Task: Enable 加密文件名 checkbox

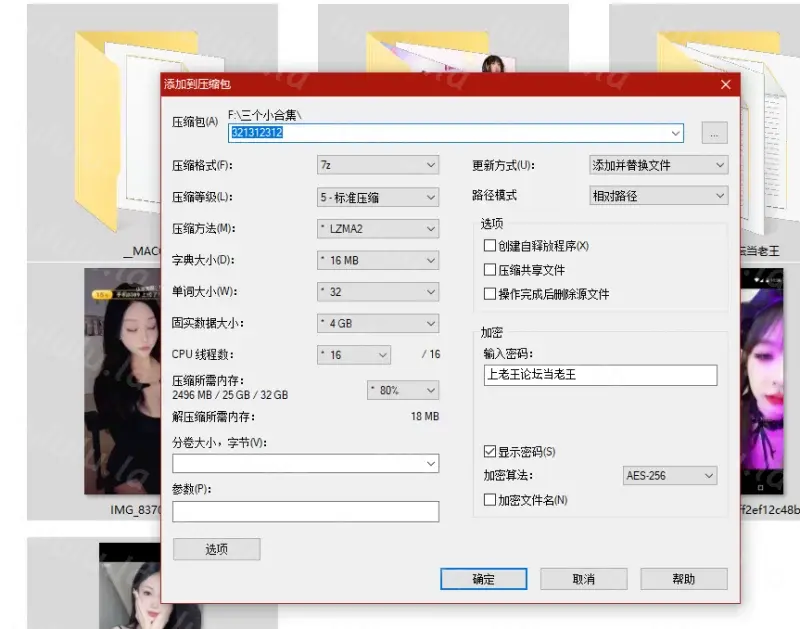Action: click(490, 499)
